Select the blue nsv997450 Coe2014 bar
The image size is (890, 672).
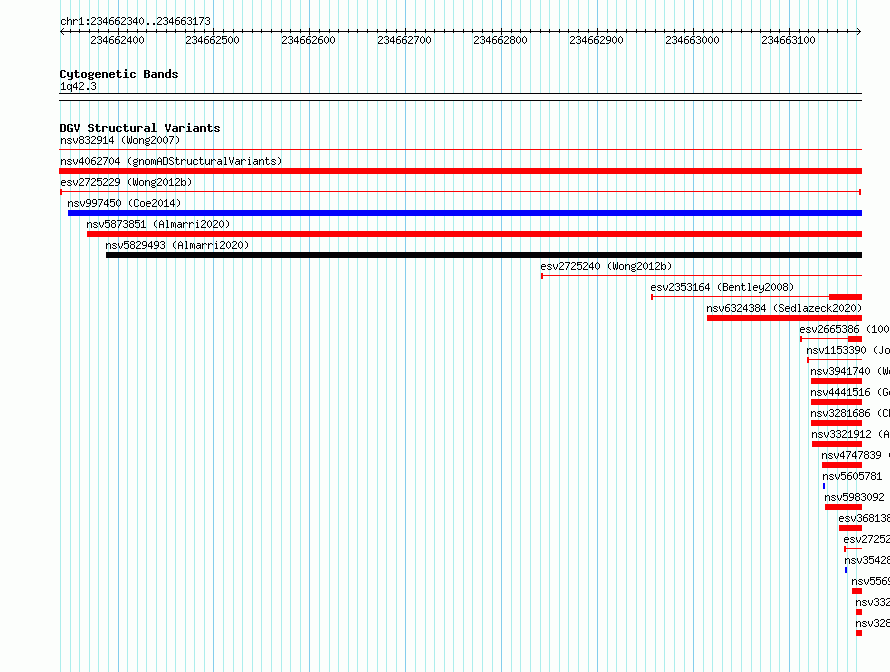[x=464, y=213]
